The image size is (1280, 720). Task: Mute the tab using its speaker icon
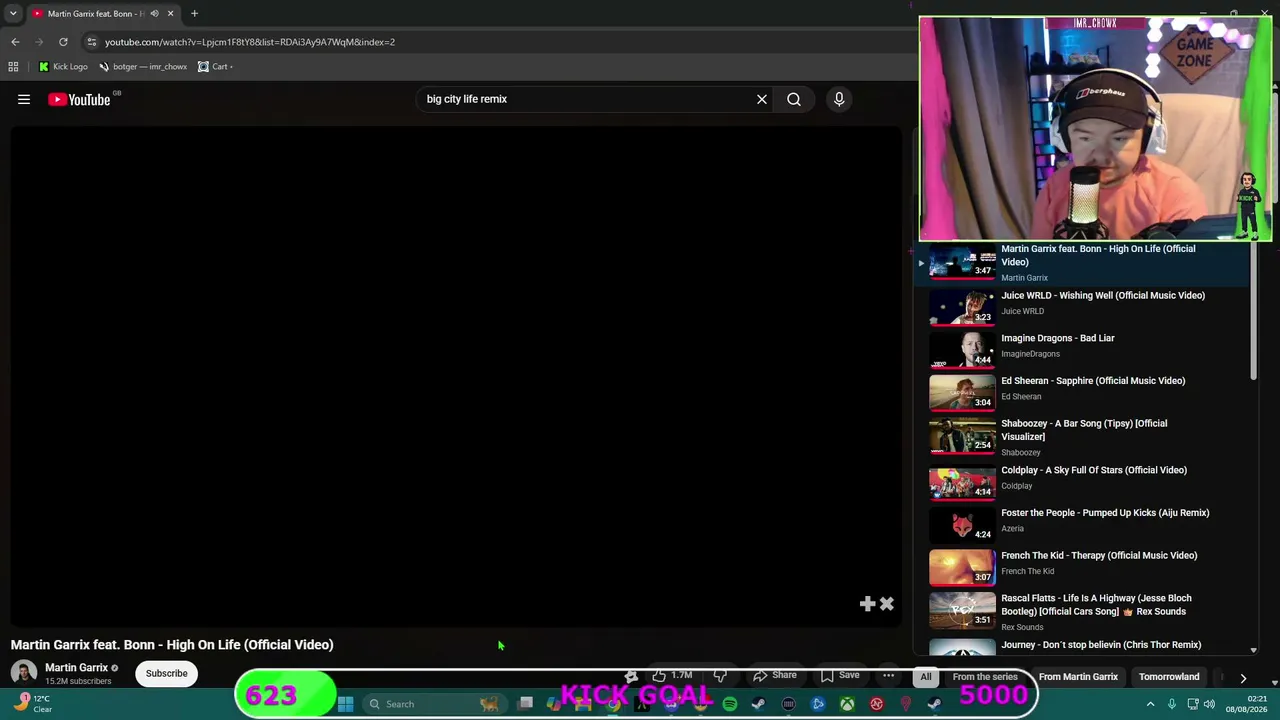154,14
